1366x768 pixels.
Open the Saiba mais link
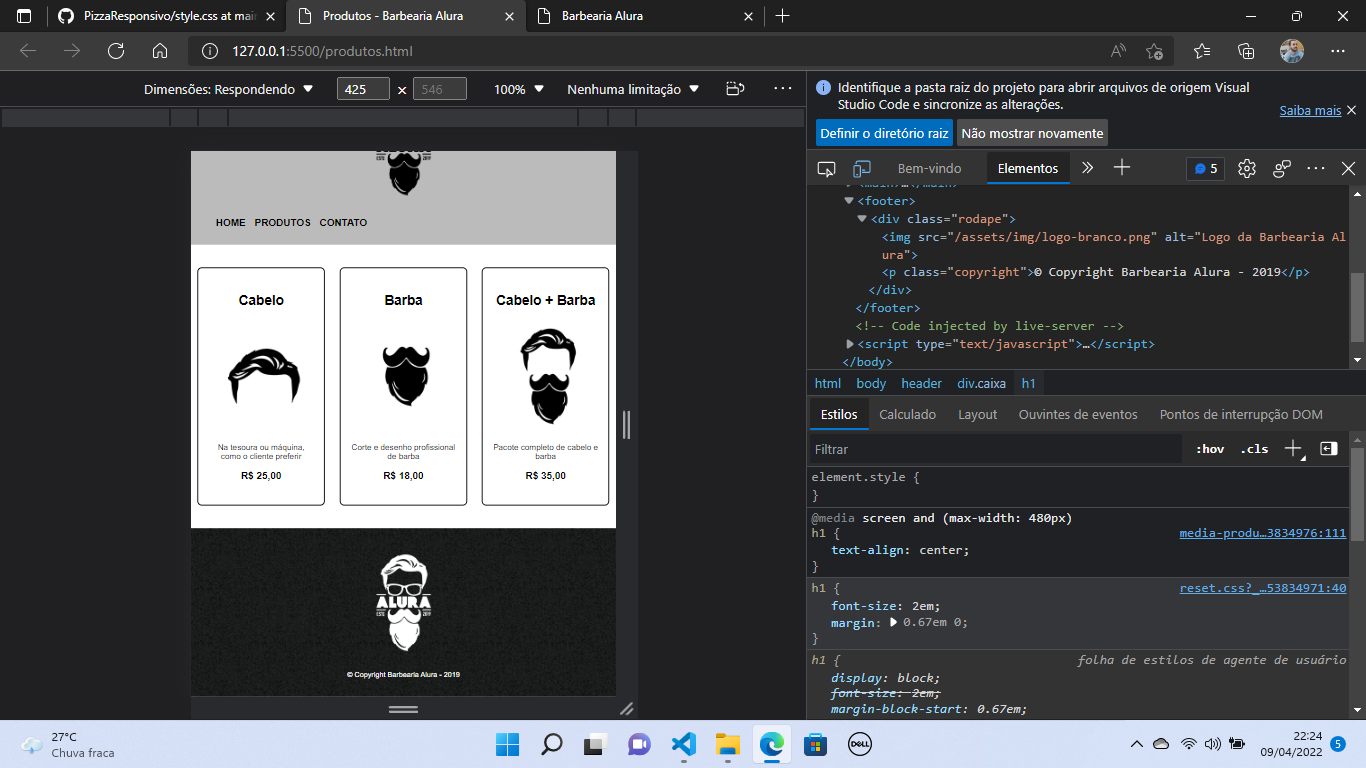pyautogui.click(x=1310, y=110)
